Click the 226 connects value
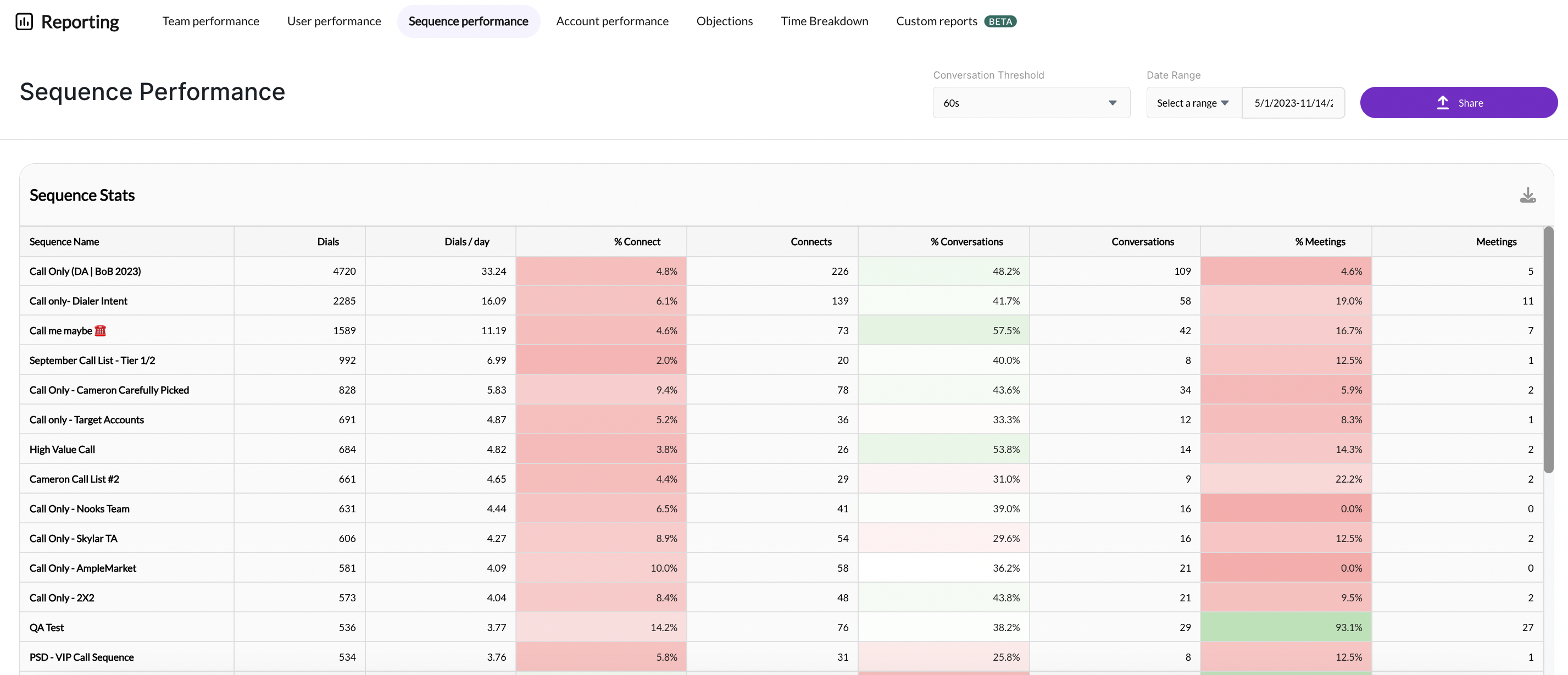 point(840,272)
